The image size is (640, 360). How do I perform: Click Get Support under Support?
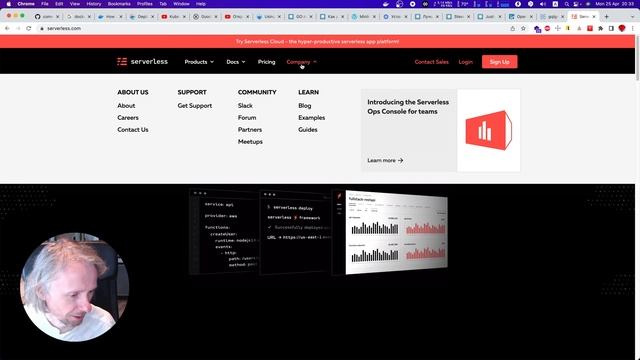pyautogui.click(x=195, y=105)
